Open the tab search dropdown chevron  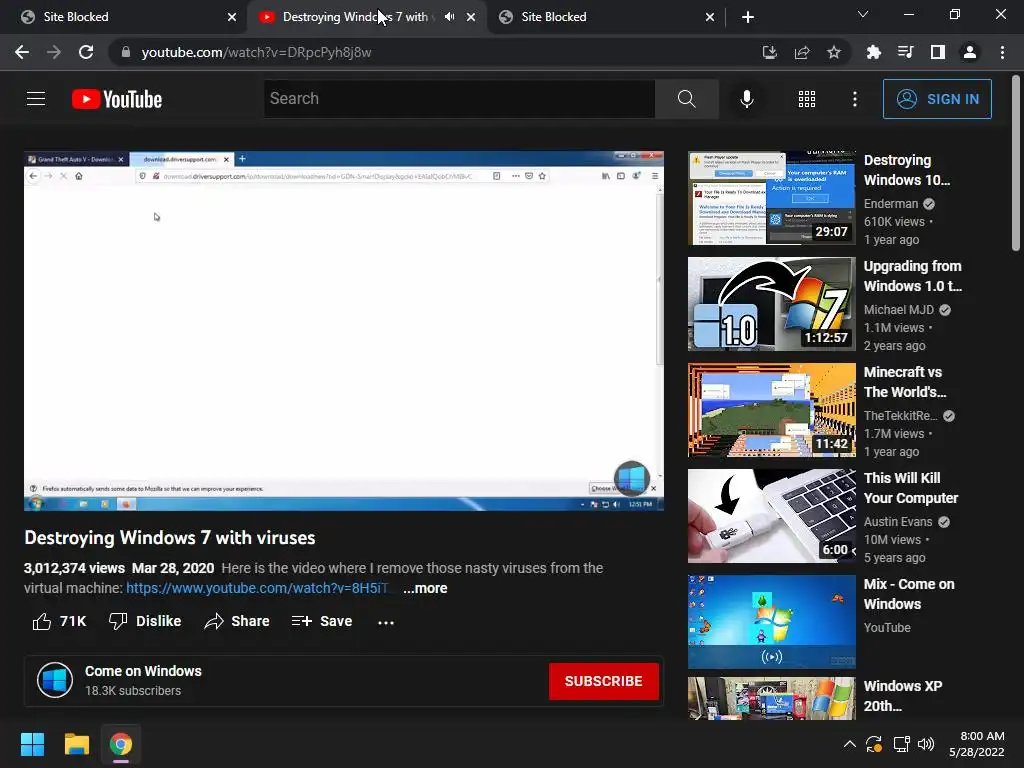coord(863,14)
